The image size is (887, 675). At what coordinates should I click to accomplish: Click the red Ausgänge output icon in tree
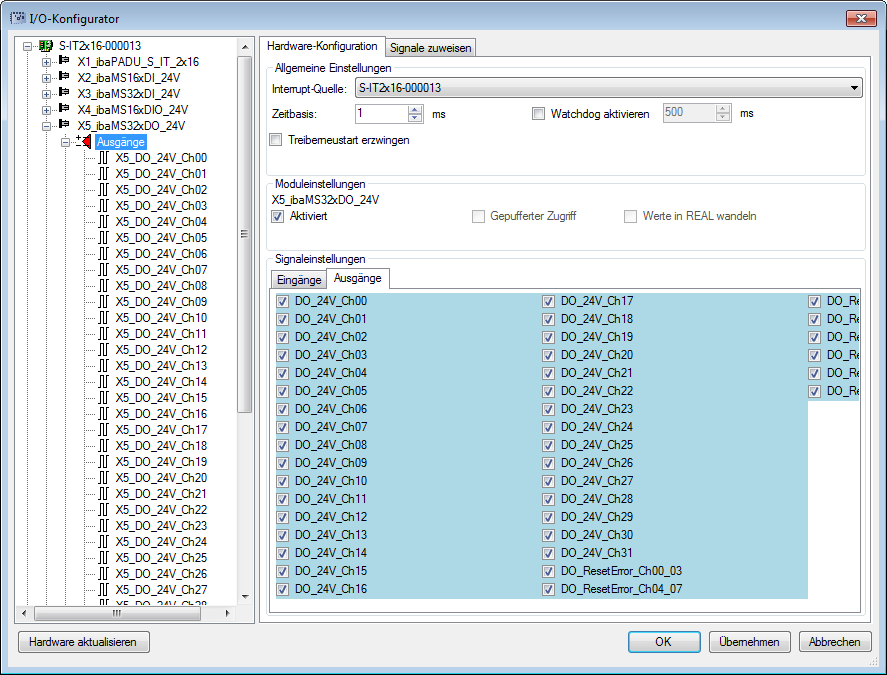pyautogui.click(x=84, y=142)
